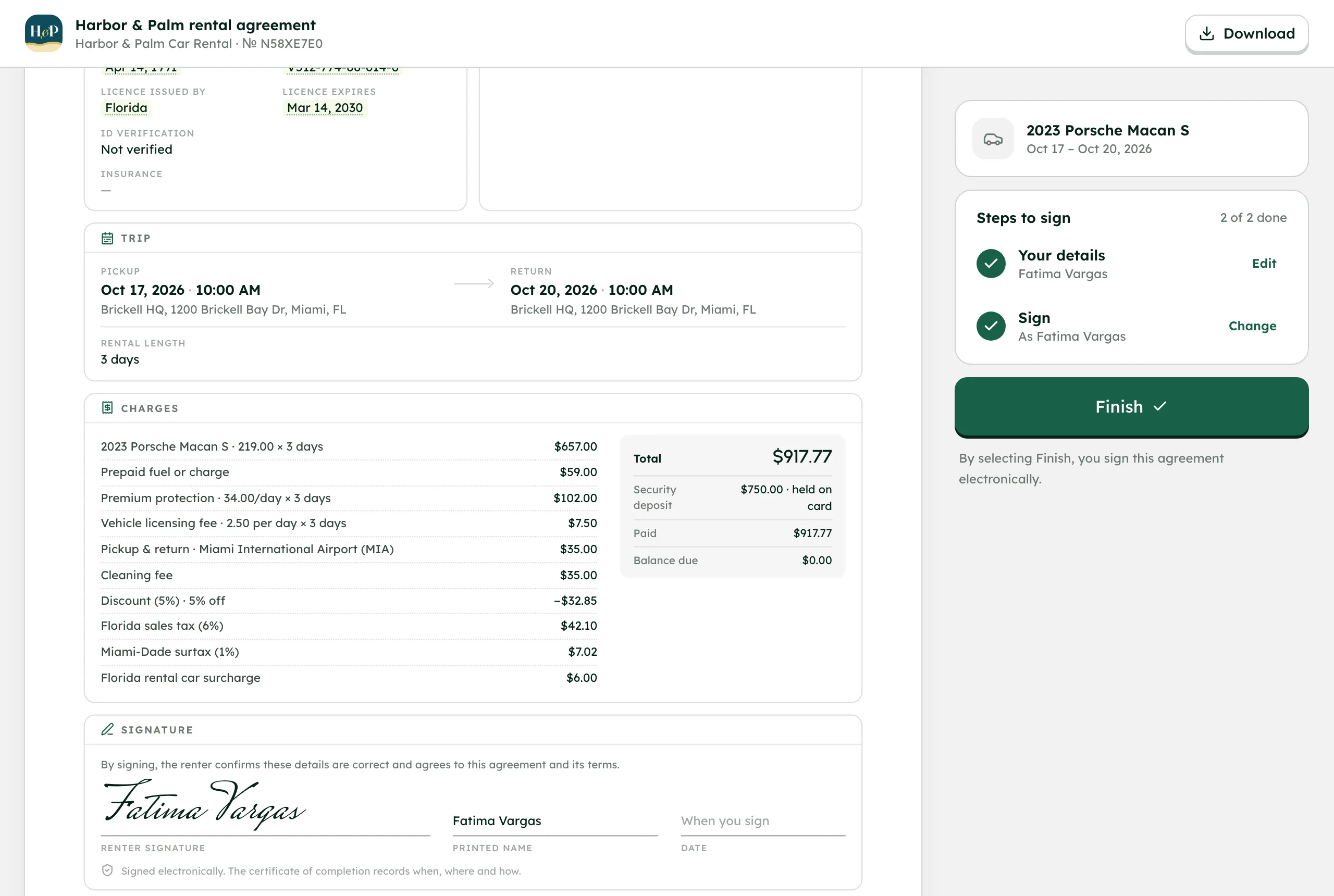Click the shield icon by Signed electronically

click(x=107, y=870)
